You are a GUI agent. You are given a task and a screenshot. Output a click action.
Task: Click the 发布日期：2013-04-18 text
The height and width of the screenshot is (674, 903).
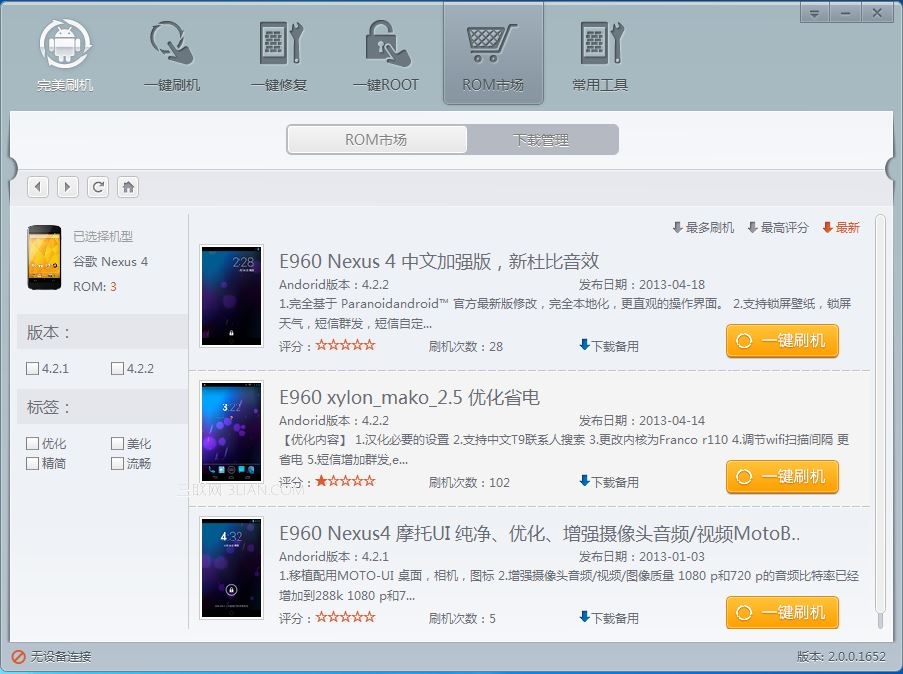(642, 285)
